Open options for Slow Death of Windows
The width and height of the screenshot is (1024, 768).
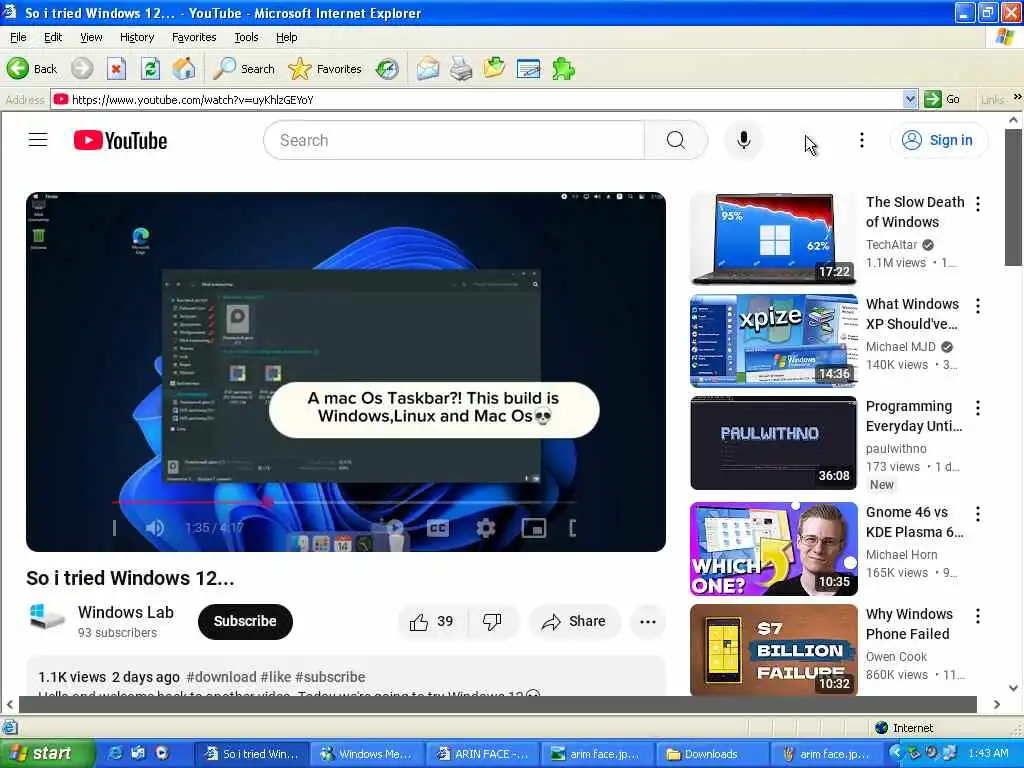click(x=978, y=204)
